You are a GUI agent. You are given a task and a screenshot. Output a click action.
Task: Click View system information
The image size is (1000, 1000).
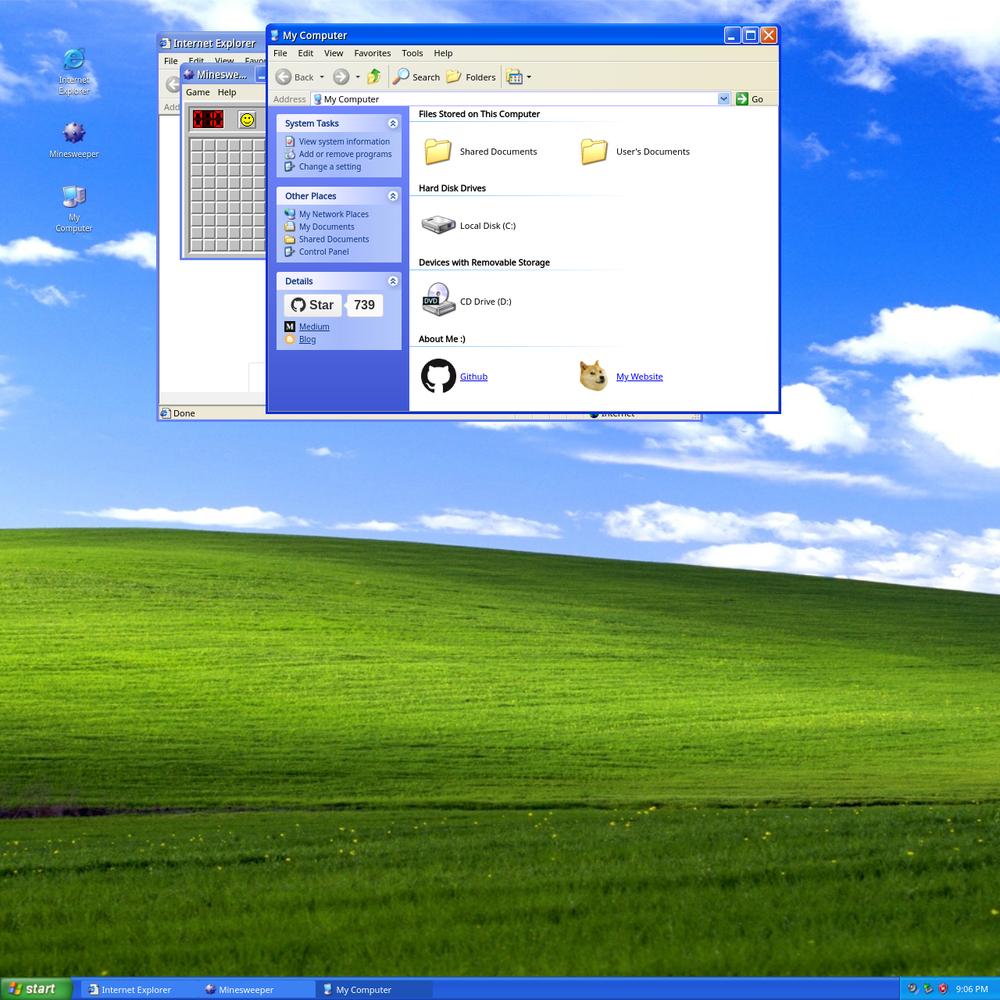click(344, 142)
